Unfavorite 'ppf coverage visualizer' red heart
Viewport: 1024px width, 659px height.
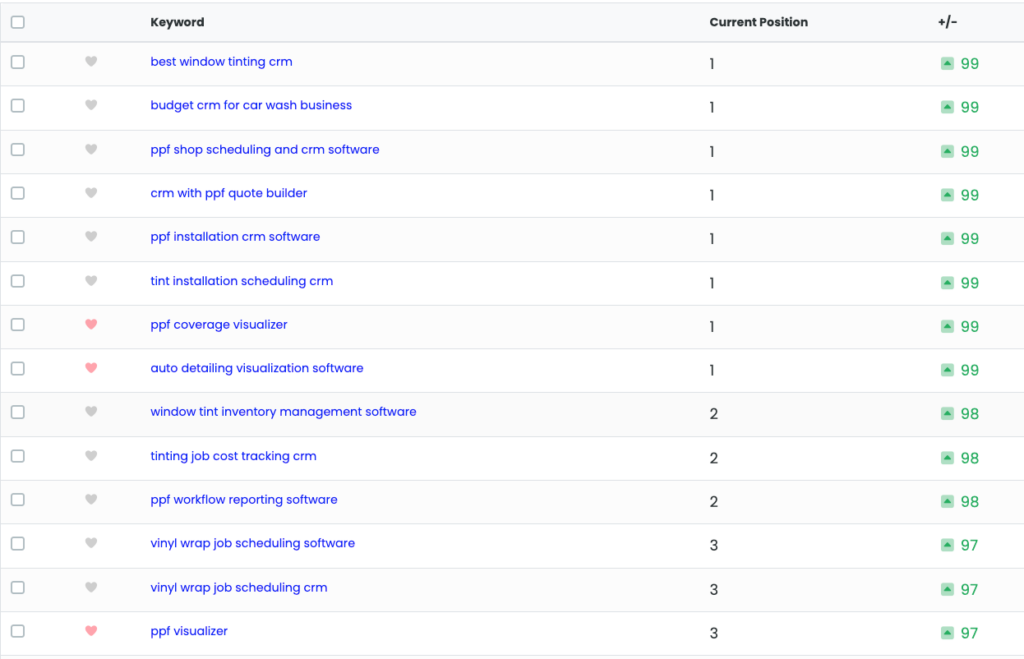[x=91, y=325]
